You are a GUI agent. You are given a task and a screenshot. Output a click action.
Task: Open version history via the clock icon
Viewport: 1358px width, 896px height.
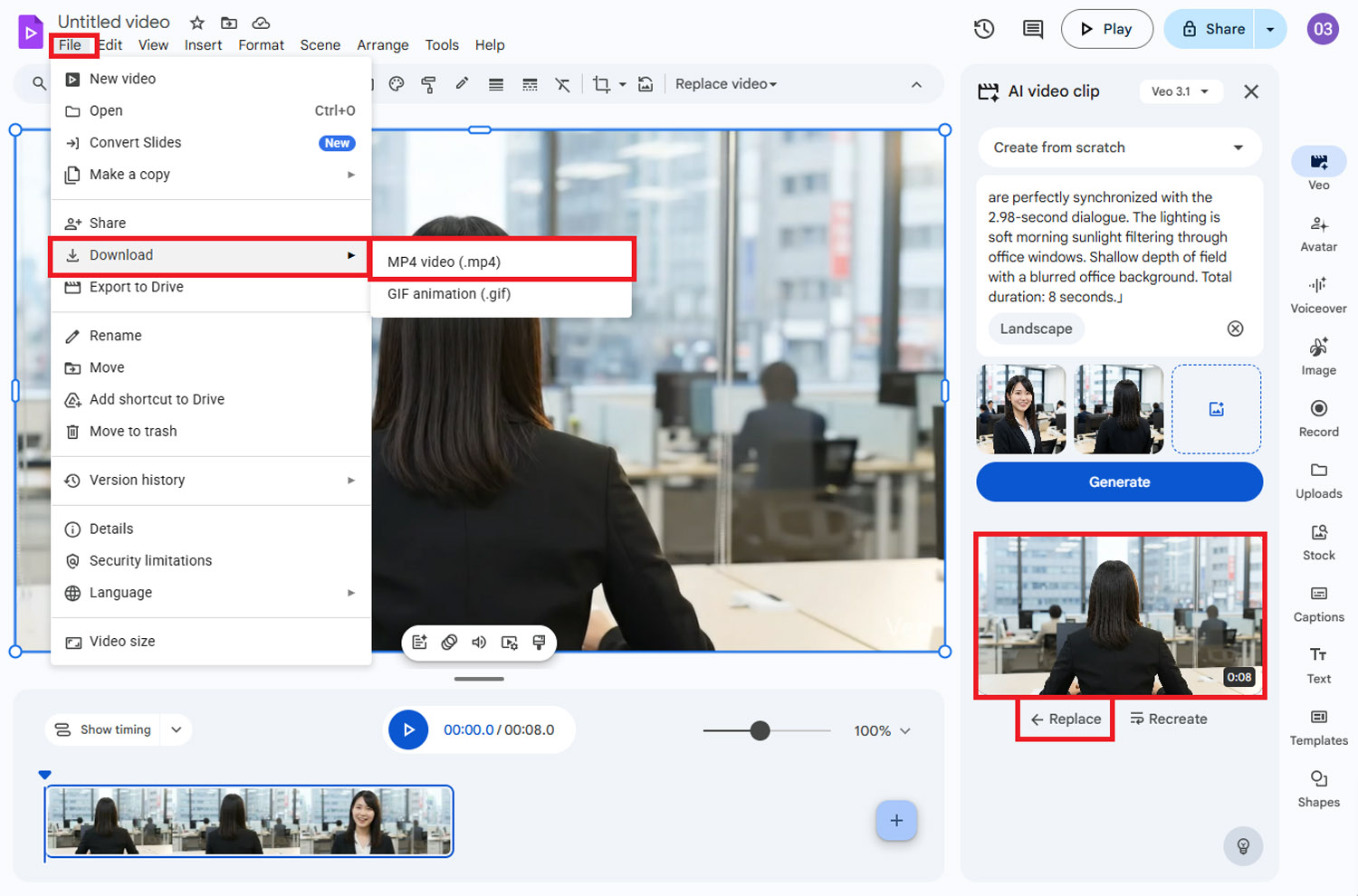[x=984, y=28]
